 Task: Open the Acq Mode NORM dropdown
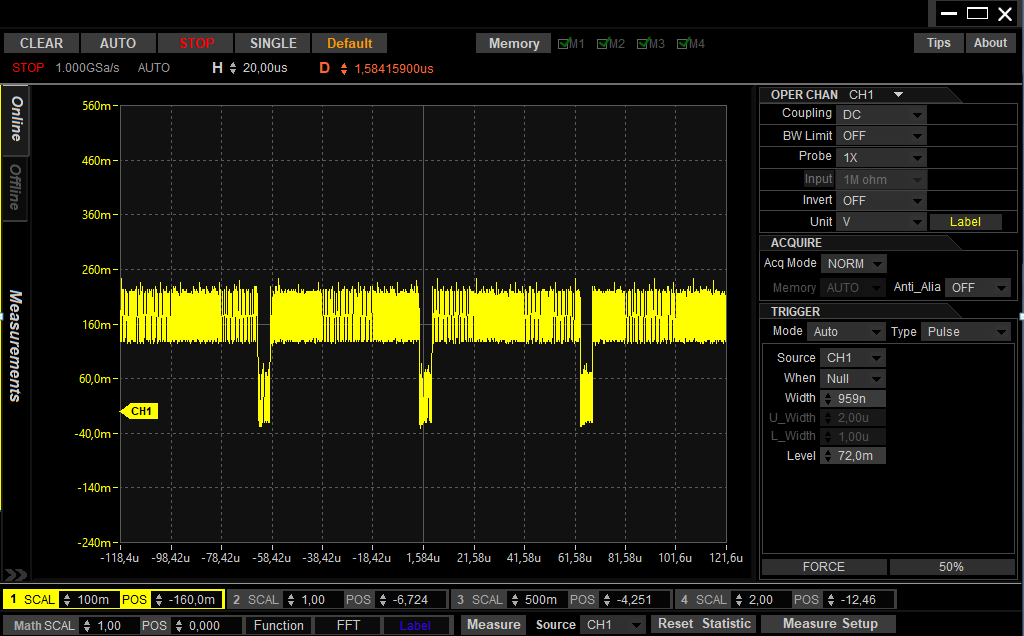point(854,264)
